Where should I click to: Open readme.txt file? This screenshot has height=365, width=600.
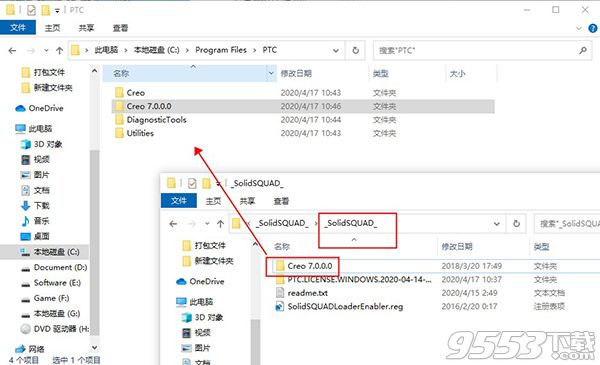tap(307, 293)
